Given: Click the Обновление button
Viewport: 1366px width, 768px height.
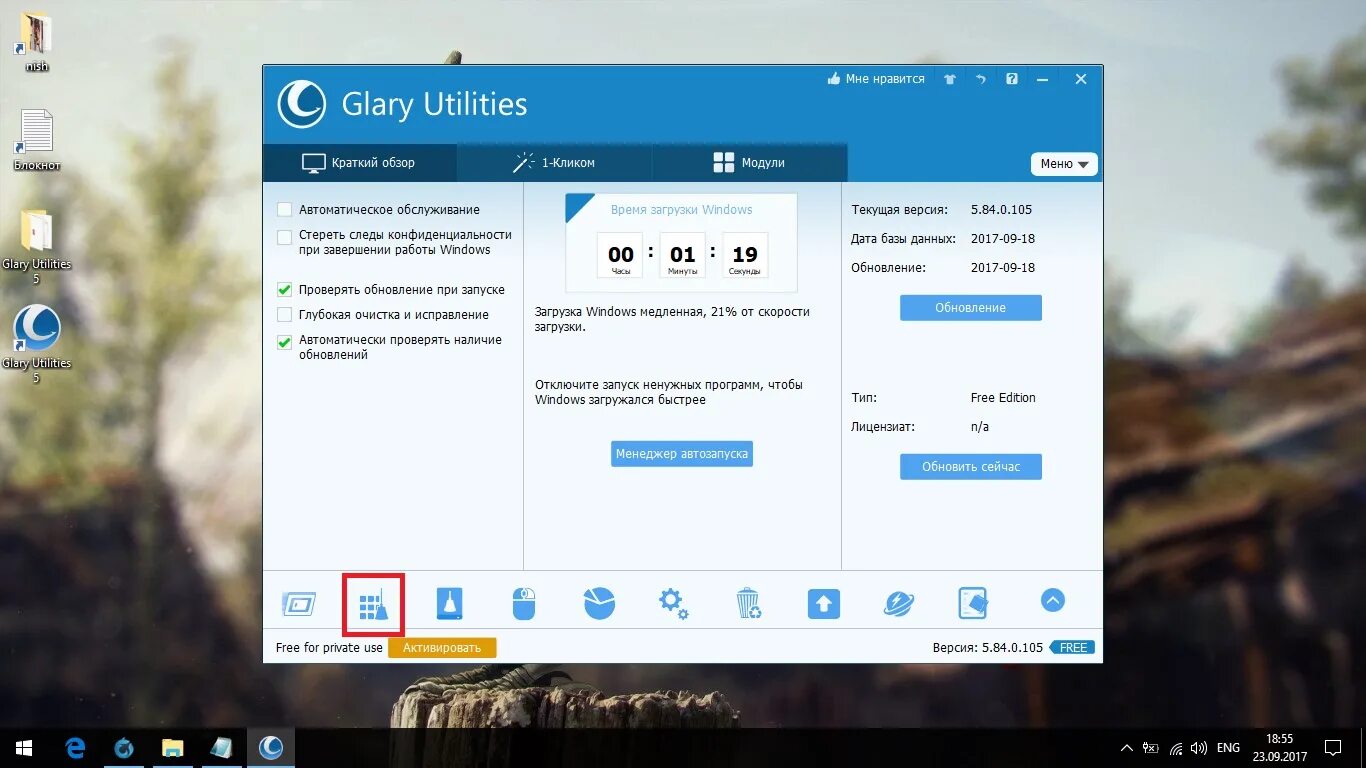Looking at the screenshot, I should pyautogui.click(x=971, y=307).
